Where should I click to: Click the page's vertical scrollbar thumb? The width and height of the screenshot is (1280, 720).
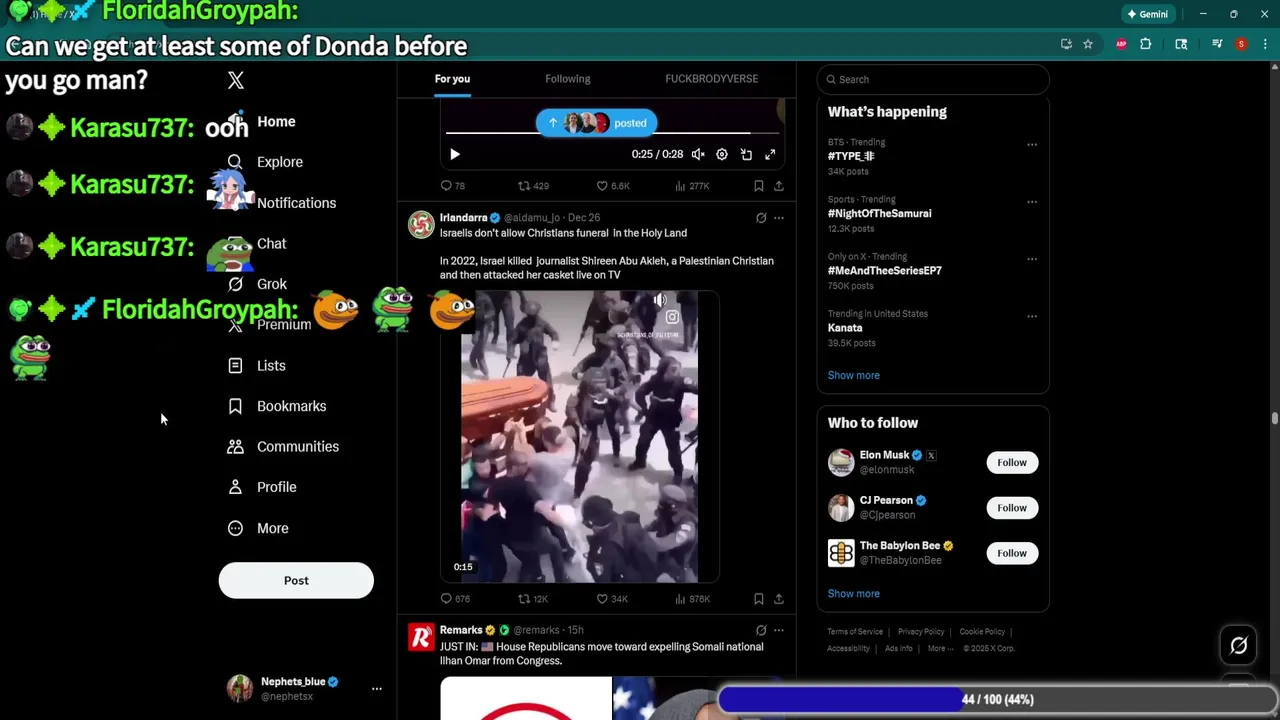[1274, 418]
